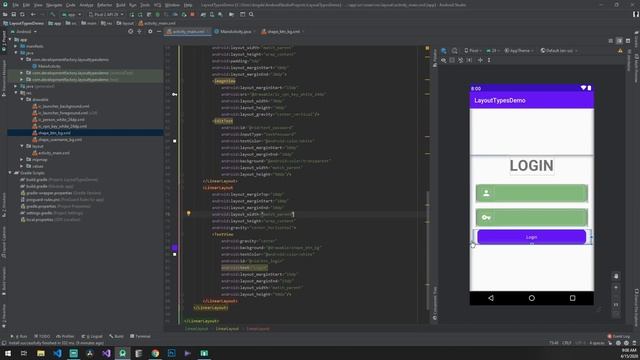The height and width of the screenshot is (360, 640).
Task: Click the Android recents square in preview
Action: 572,298
